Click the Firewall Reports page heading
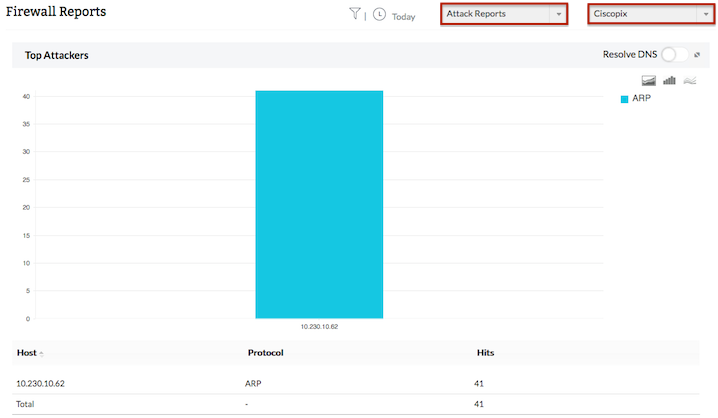Viewport: 718px width, 418px height. point(56,11)
